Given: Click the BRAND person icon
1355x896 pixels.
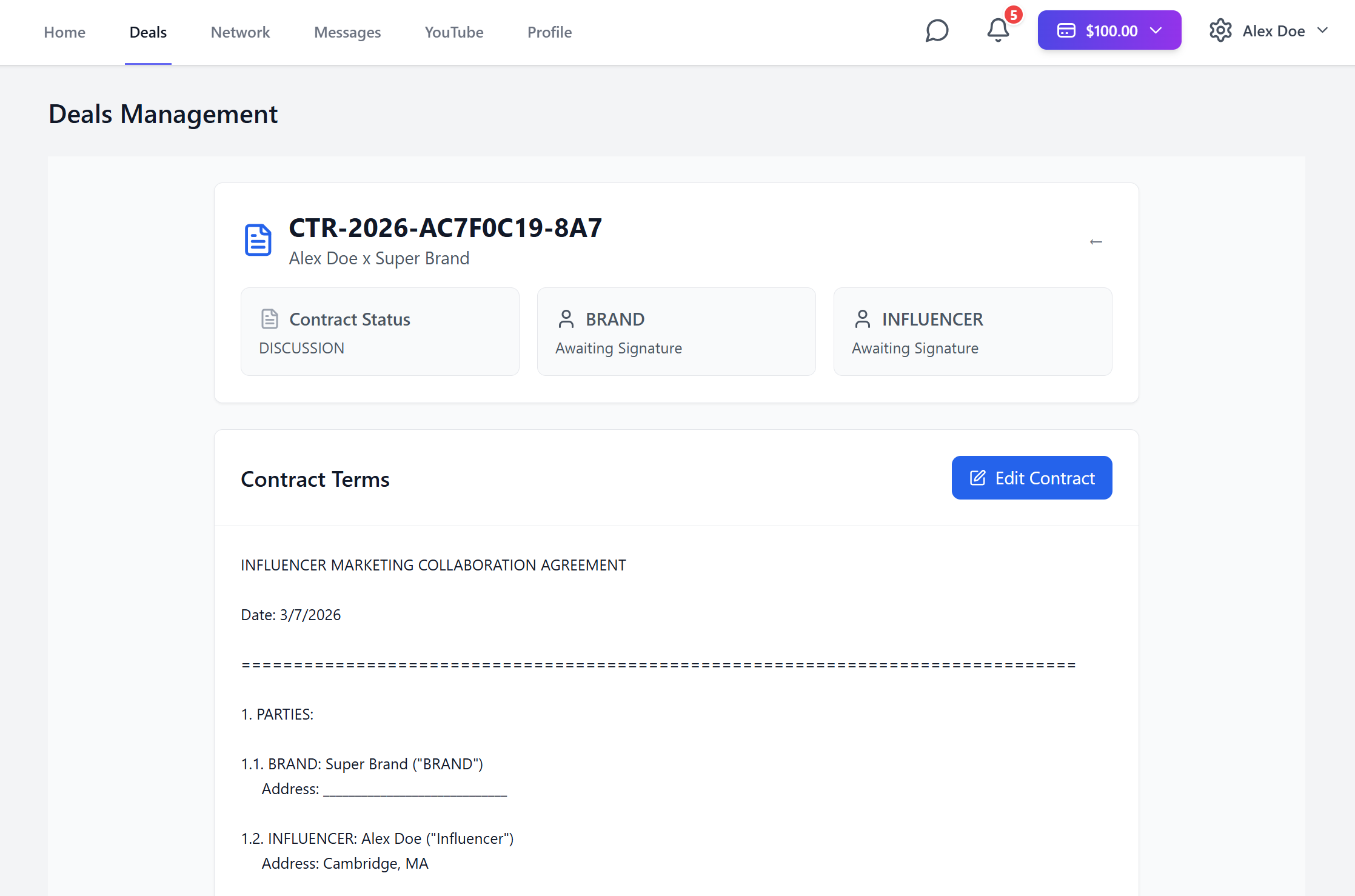Looking at the screenshot, I should point(566,319).
